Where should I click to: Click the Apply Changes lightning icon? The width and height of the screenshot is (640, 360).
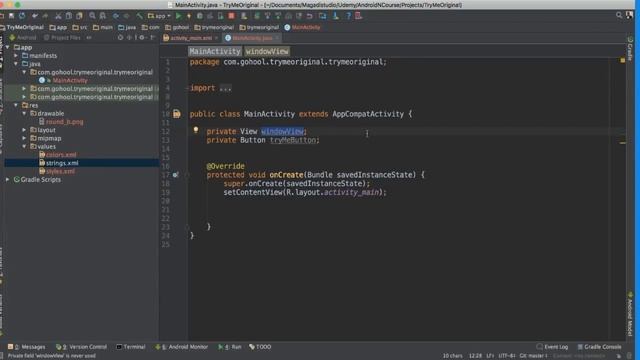pos(189,16)
